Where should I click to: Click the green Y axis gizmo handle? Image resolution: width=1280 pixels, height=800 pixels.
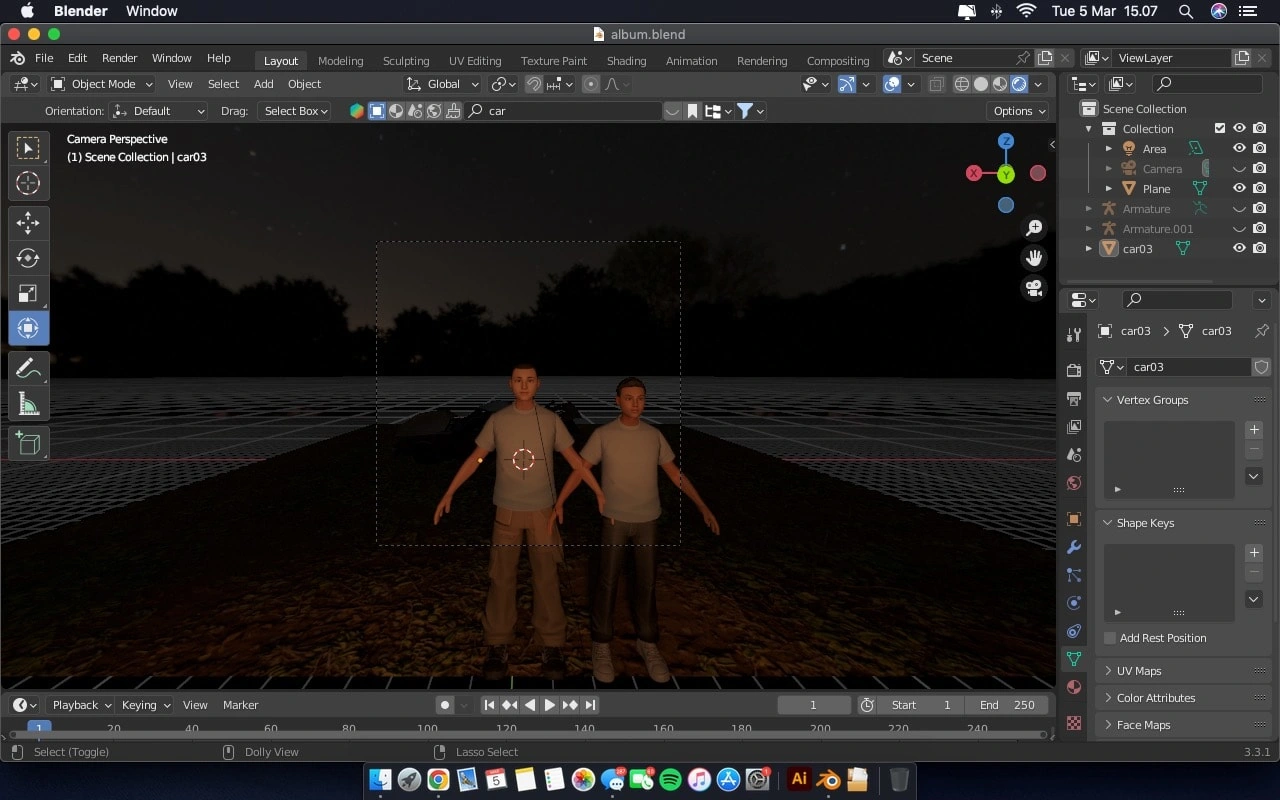click(1006, 174)
